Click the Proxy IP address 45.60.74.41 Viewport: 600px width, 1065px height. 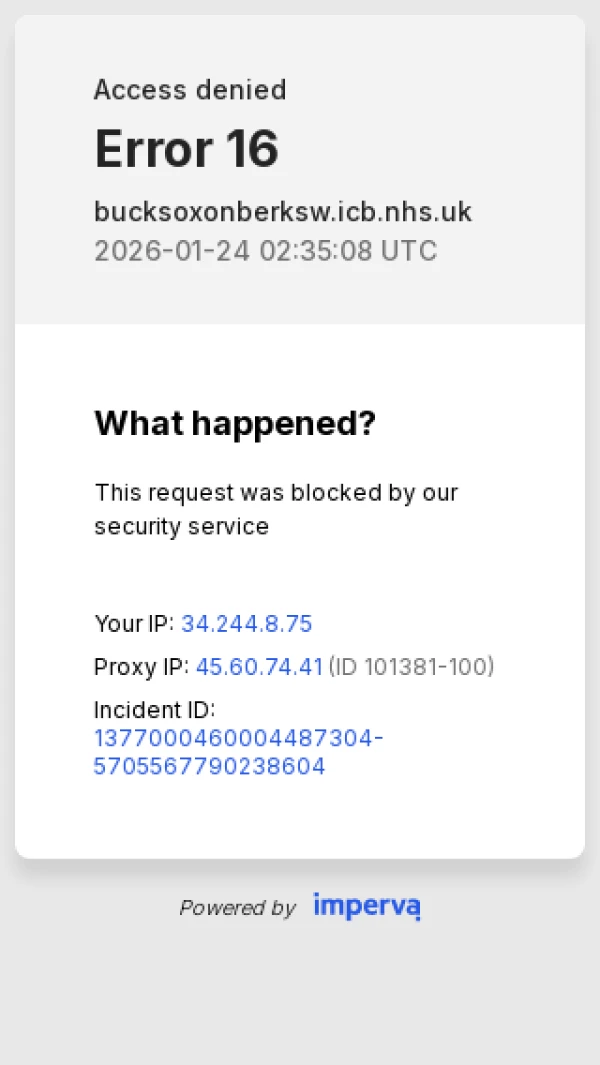coord(259,667)
